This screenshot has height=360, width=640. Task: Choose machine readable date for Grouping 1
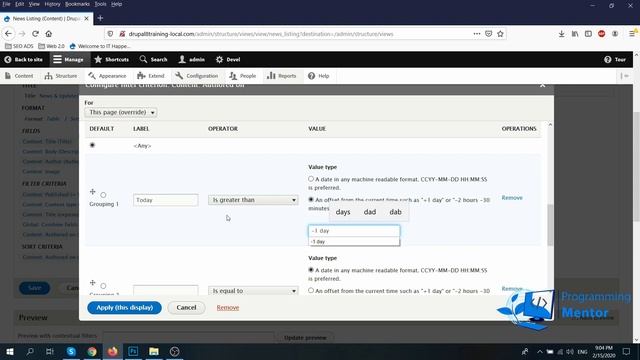tap(311, 179)
